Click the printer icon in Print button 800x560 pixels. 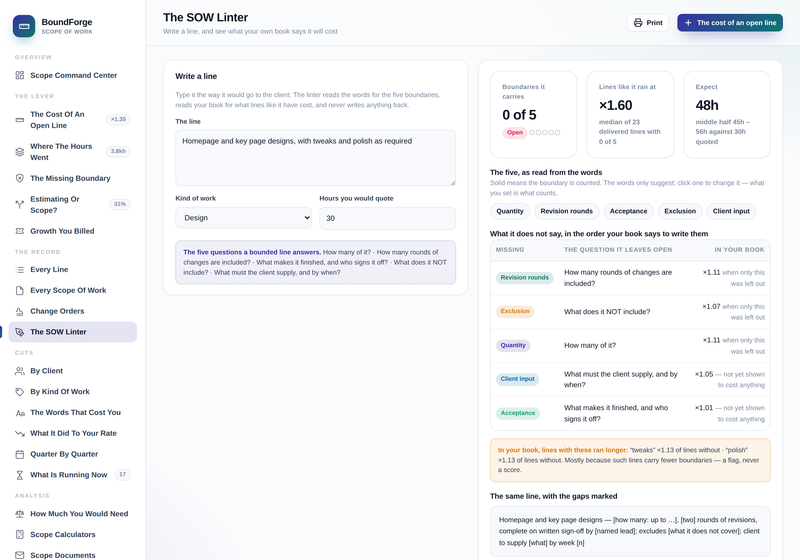tap(638, 22)
